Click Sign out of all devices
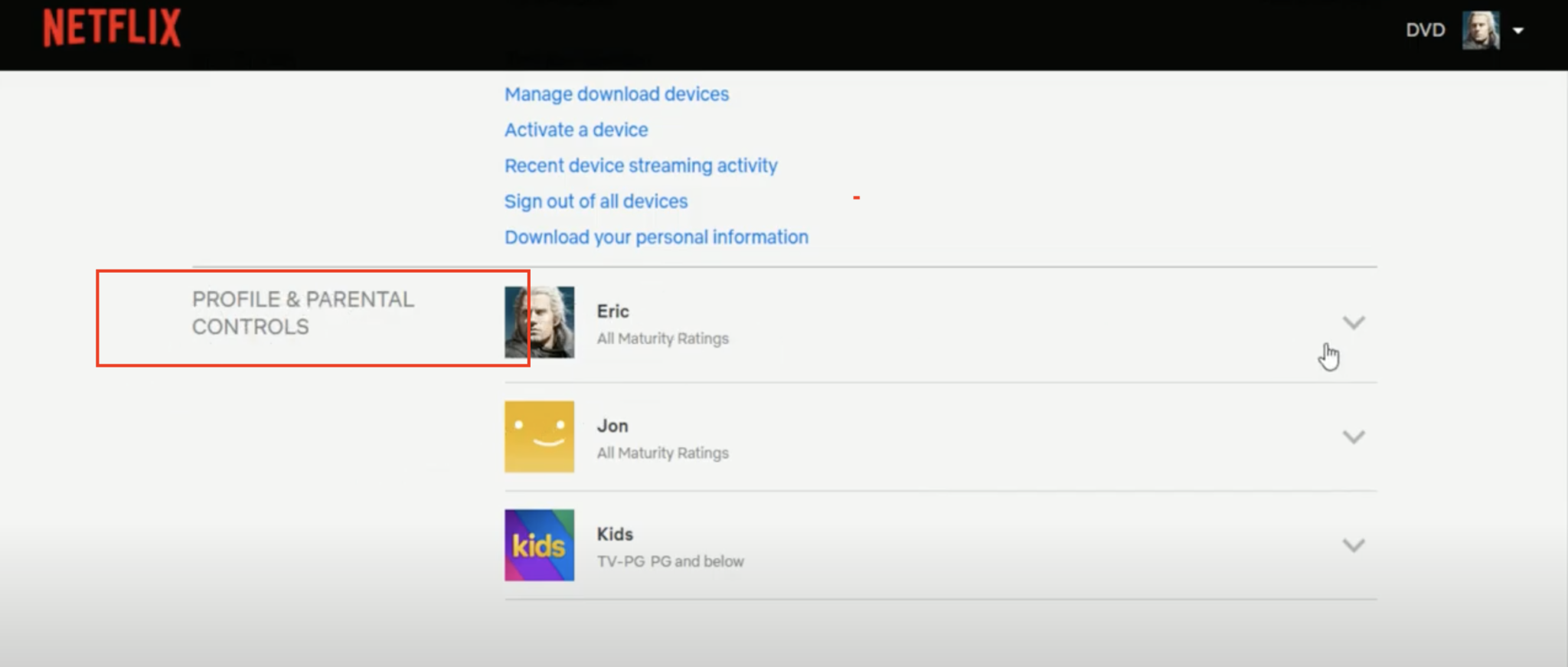 click(596, 201)
